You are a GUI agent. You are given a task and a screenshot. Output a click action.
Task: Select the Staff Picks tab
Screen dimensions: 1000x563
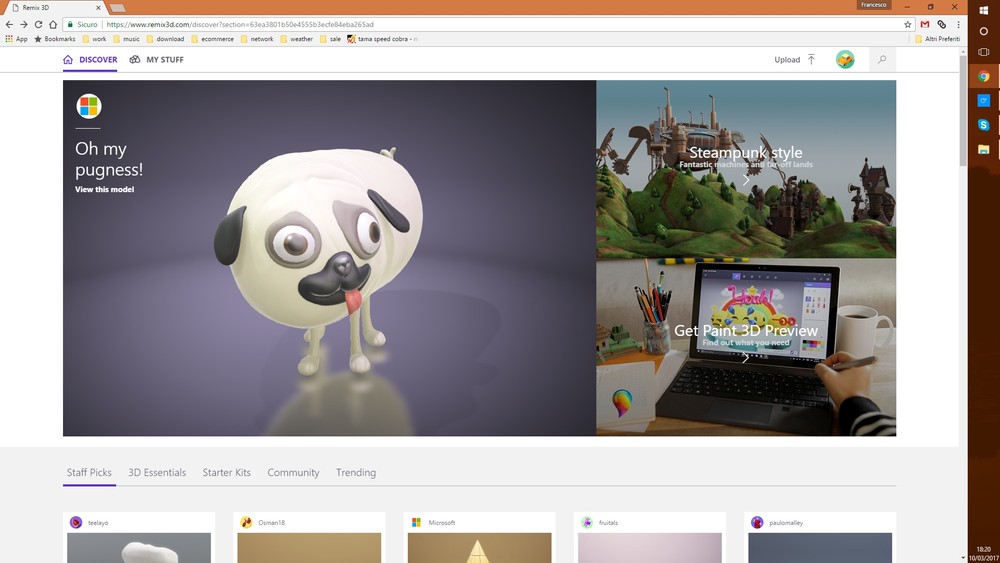tap(89, 472)
